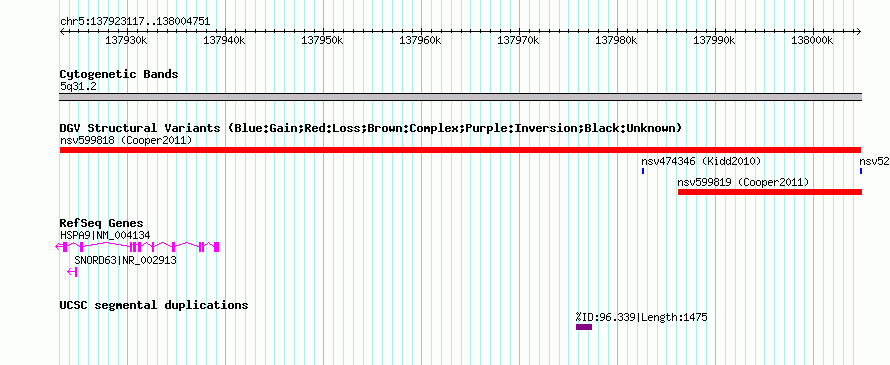Click the %ID:96.339|Length:1475 label
Viewport: 890px width, 365px height.
641,317
